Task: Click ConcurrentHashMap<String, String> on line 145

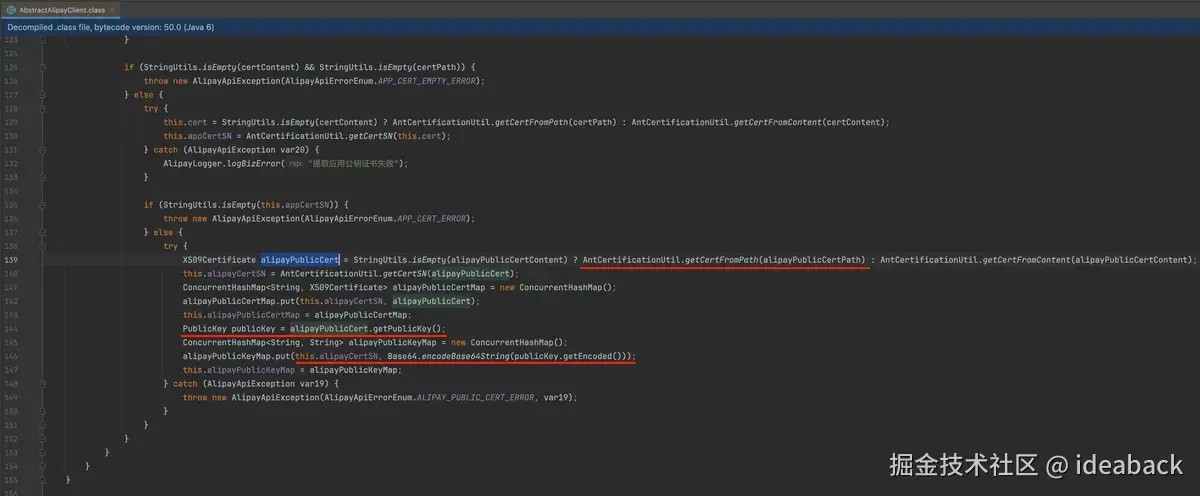Action: click(264, 342)
